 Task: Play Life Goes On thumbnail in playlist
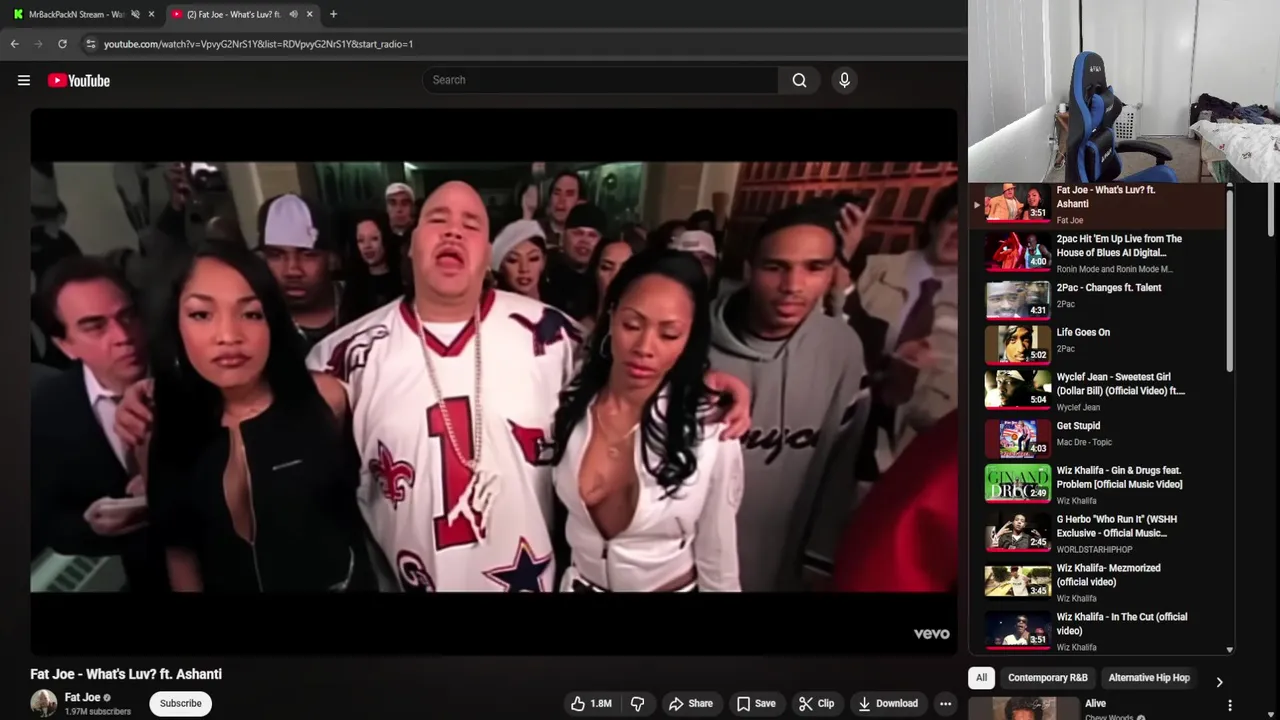pyautogui.click(x=1018, y=344)
